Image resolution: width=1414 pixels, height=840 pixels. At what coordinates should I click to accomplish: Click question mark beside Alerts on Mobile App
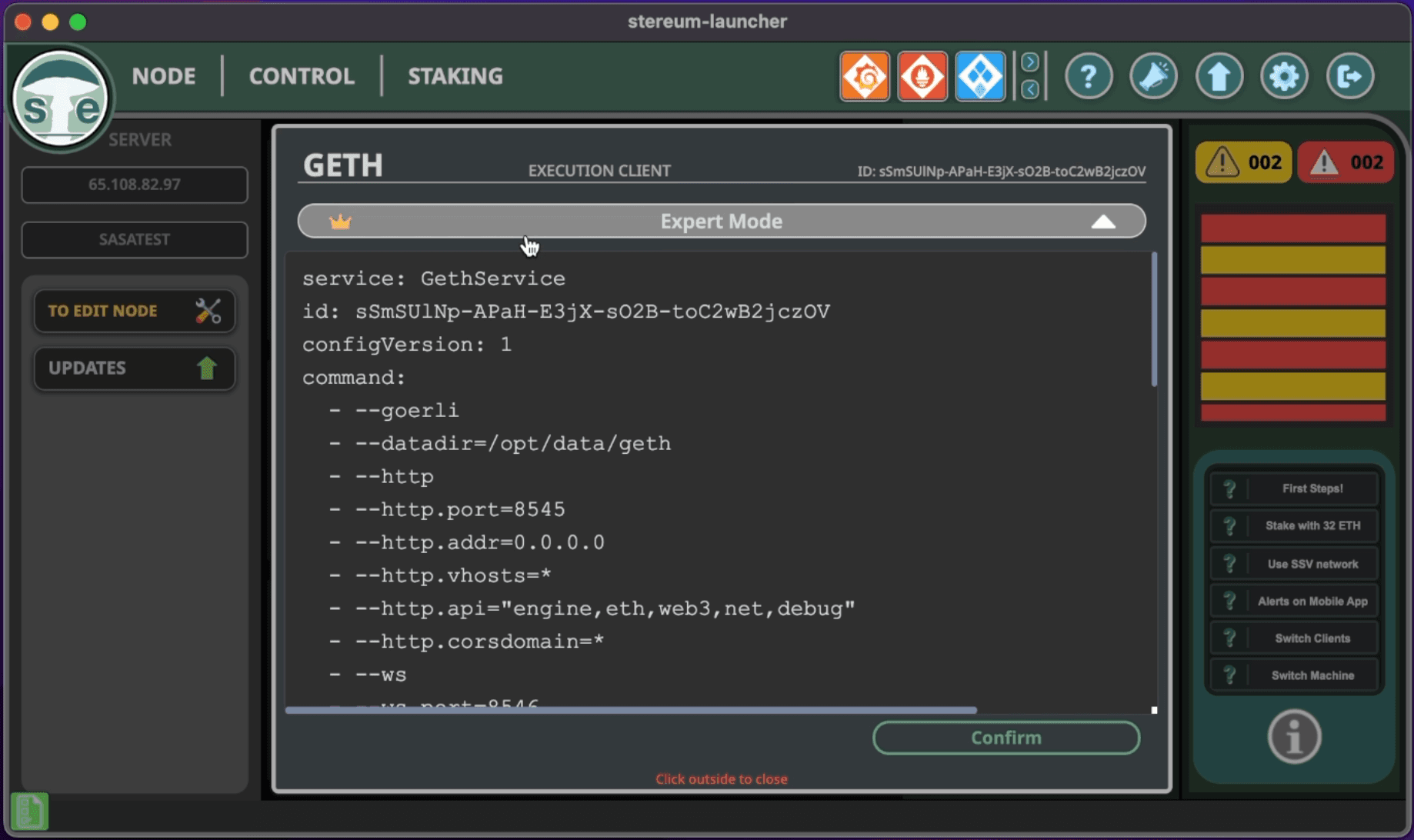(1229, 601)
